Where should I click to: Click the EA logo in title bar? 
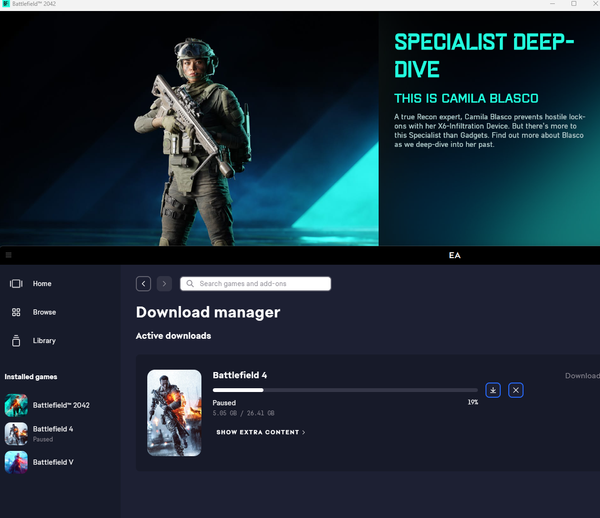[x=455, y=255]
